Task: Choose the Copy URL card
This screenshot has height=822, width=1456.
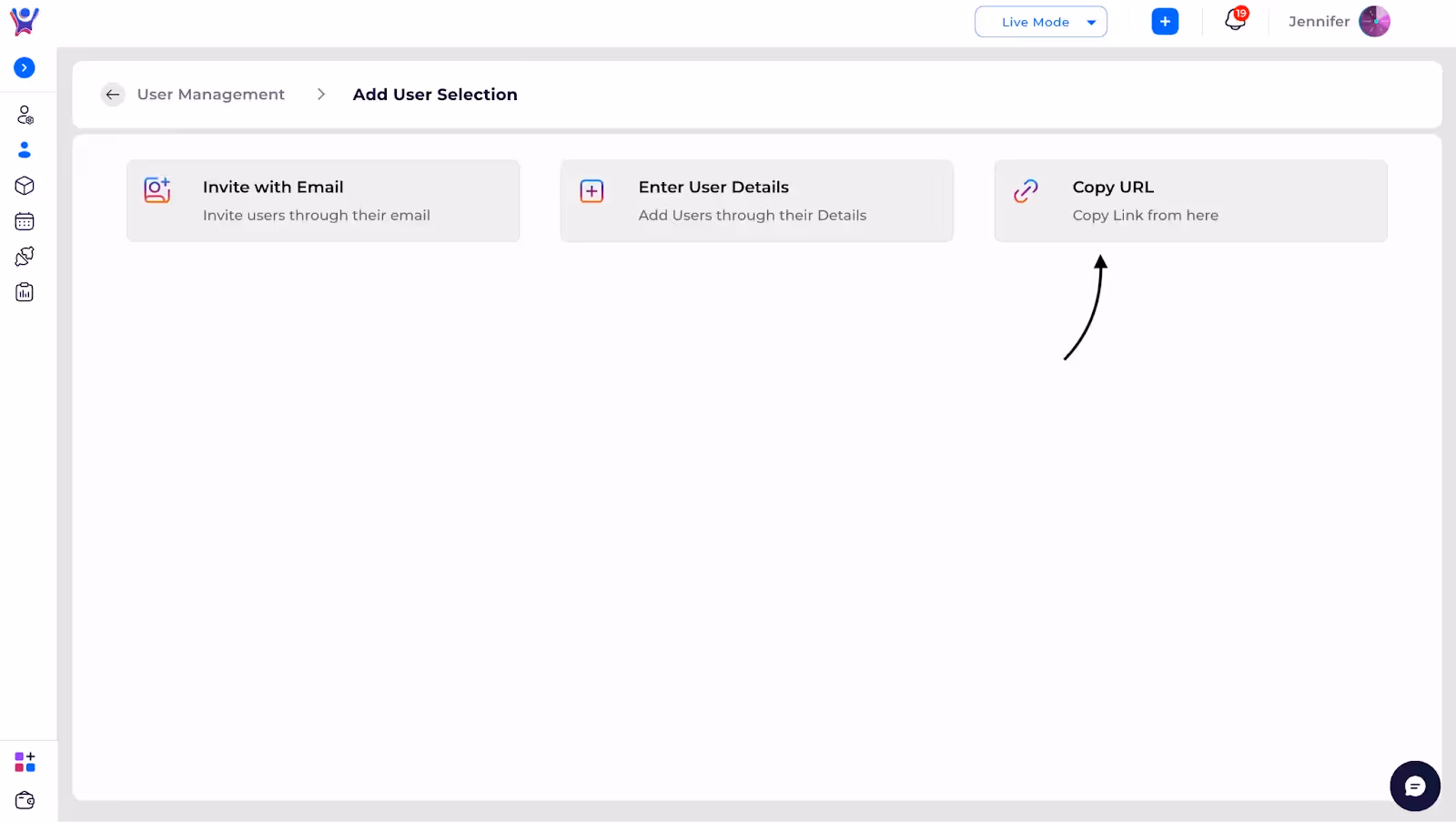Action: pos(1190,201)
